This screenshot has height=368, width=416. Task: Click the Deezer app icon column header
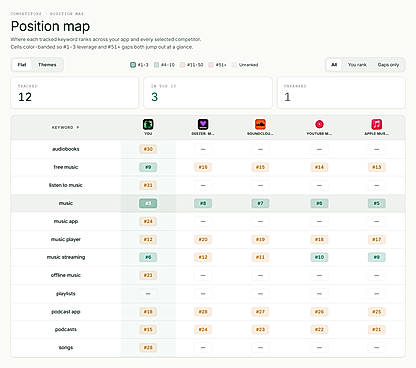203,124
